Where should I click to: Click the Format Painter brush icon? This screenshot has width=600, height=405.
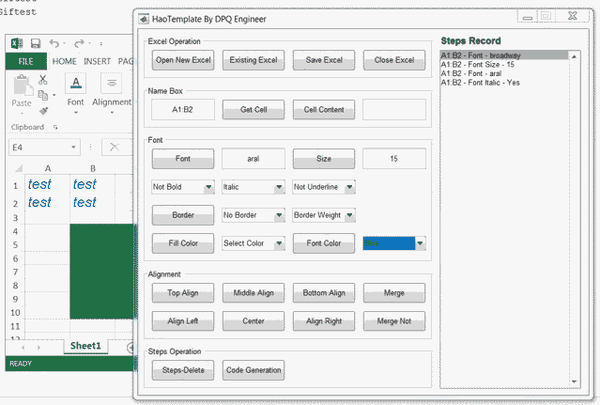44,111
